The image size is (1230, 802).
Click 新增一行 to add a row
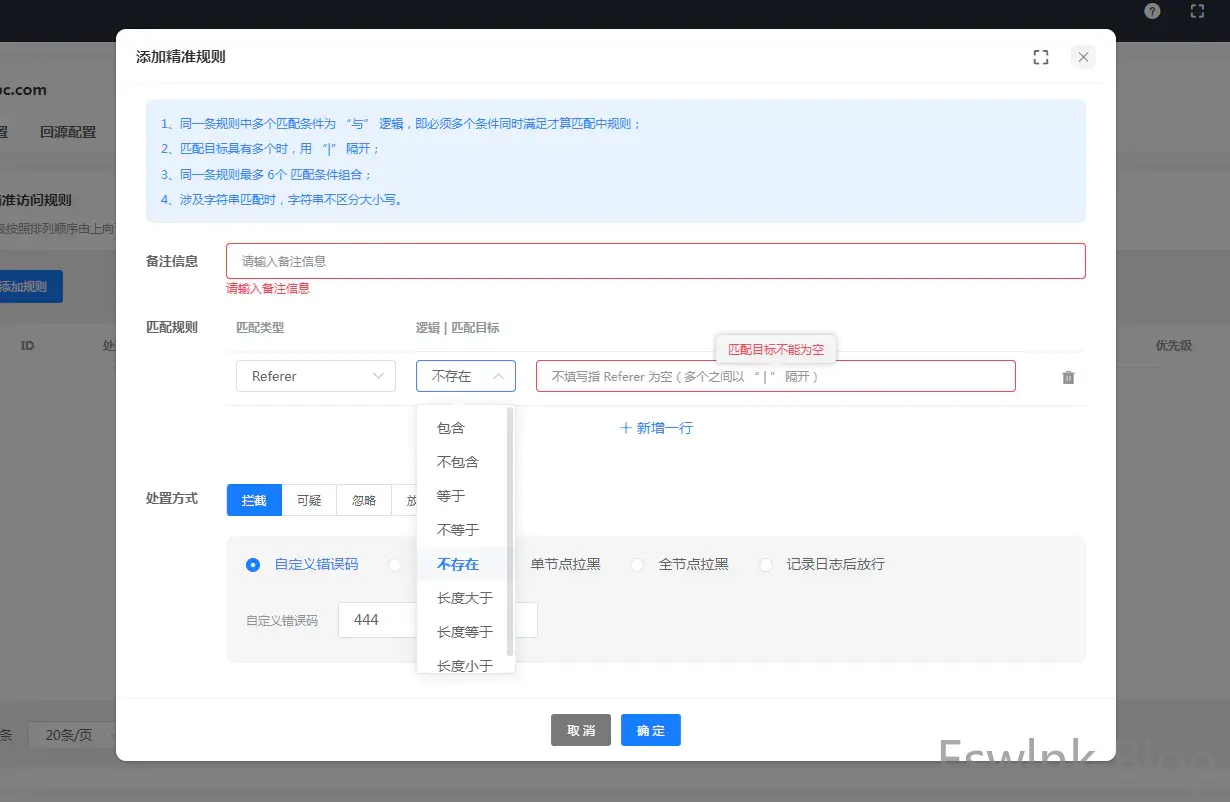[x=656, y=428]
